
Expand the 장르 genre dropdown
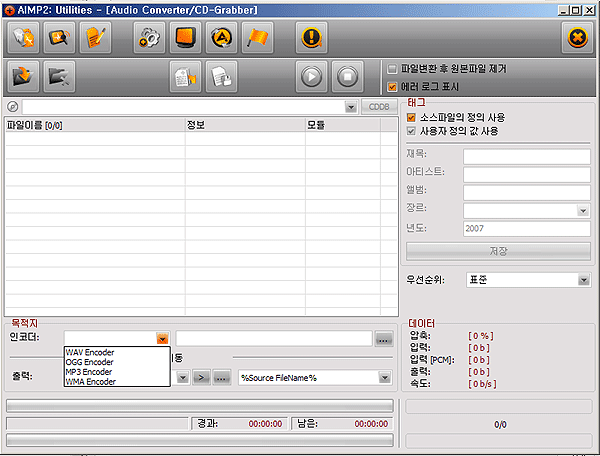pyautogui.click(x=583, y=210)
